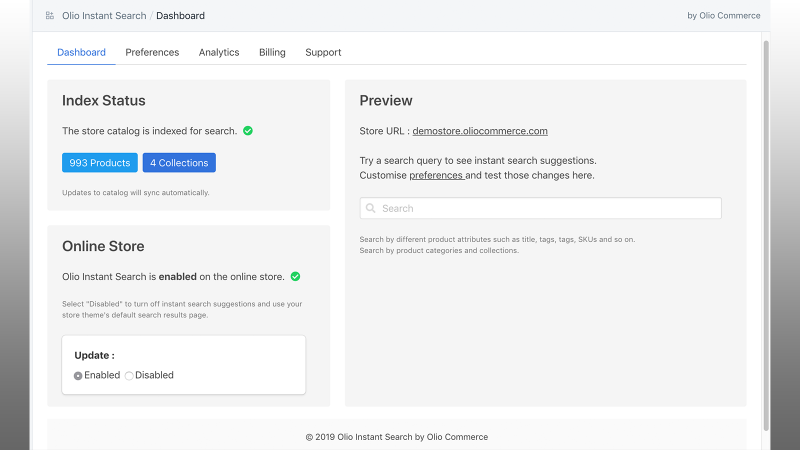Follow the preferences link in Preview
Screen dimensions: 800x450
(x=436, y=176)
